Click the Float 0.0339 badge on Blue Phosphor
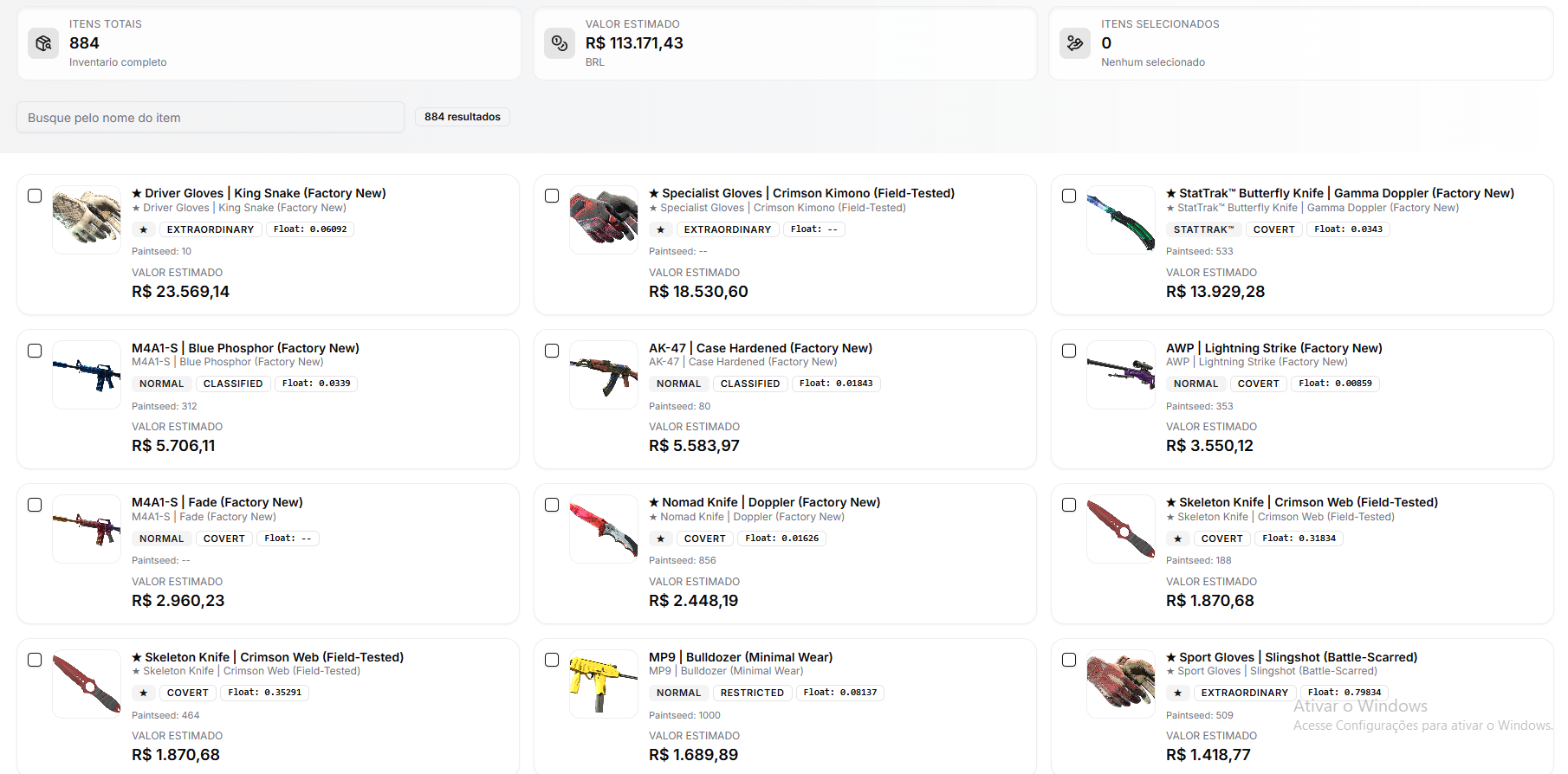This screenshot has width=1568, height=774. click(x=316, y=384)
